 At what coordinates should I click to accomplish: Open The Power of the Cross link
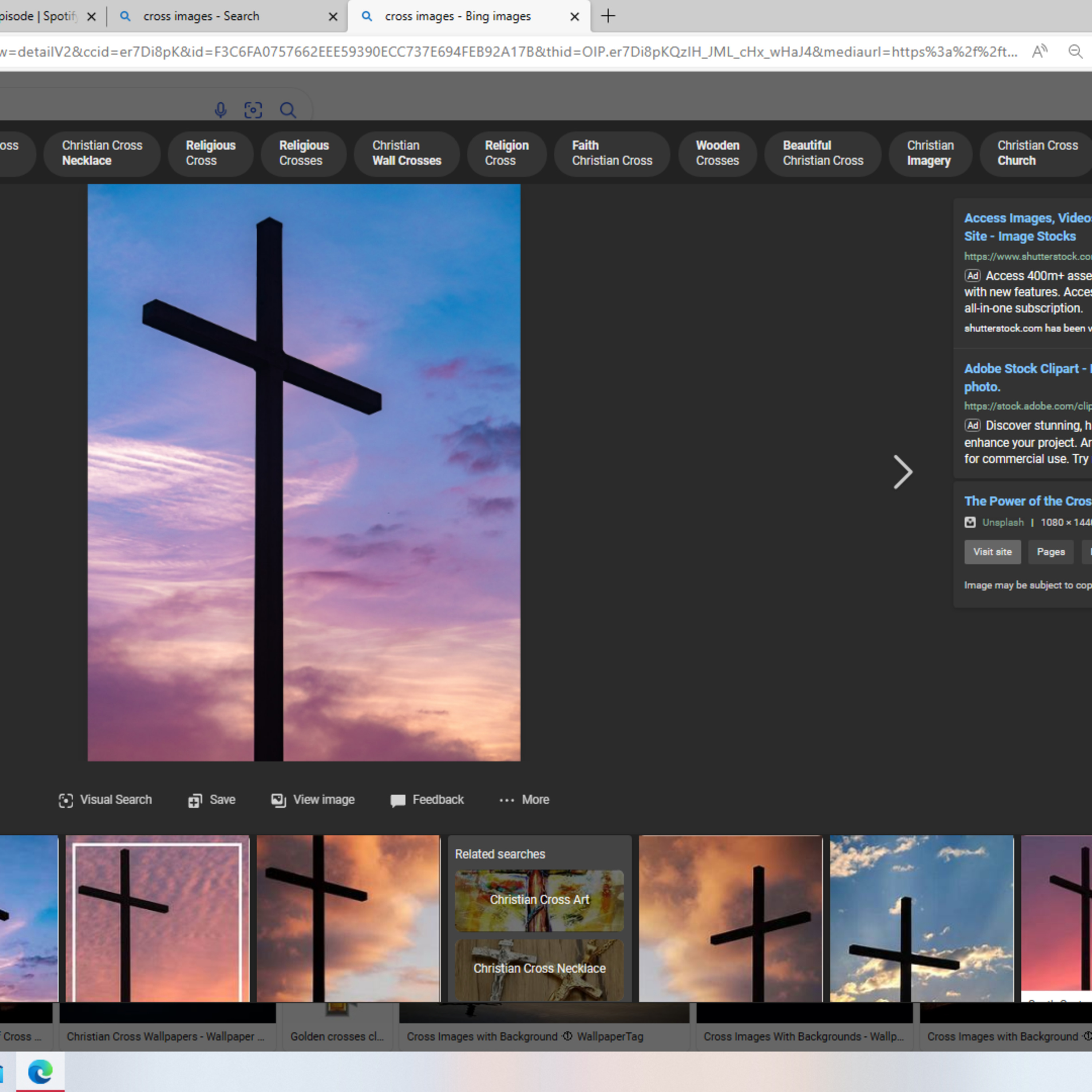(x=1028, y=501)
